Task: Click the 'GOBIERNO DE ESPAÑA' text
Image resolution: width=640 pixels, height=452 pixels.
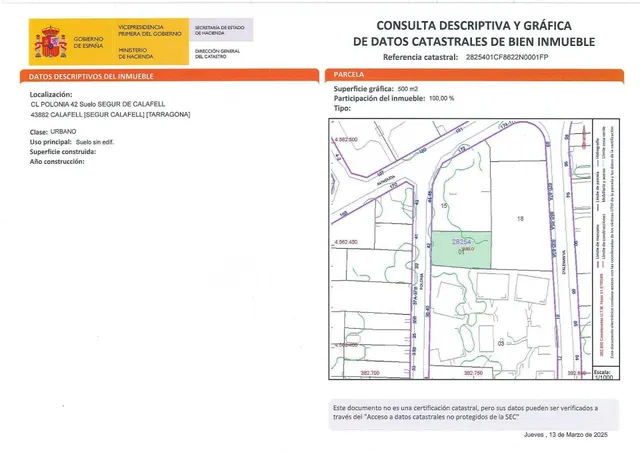Action: click(x=89, y=42)
